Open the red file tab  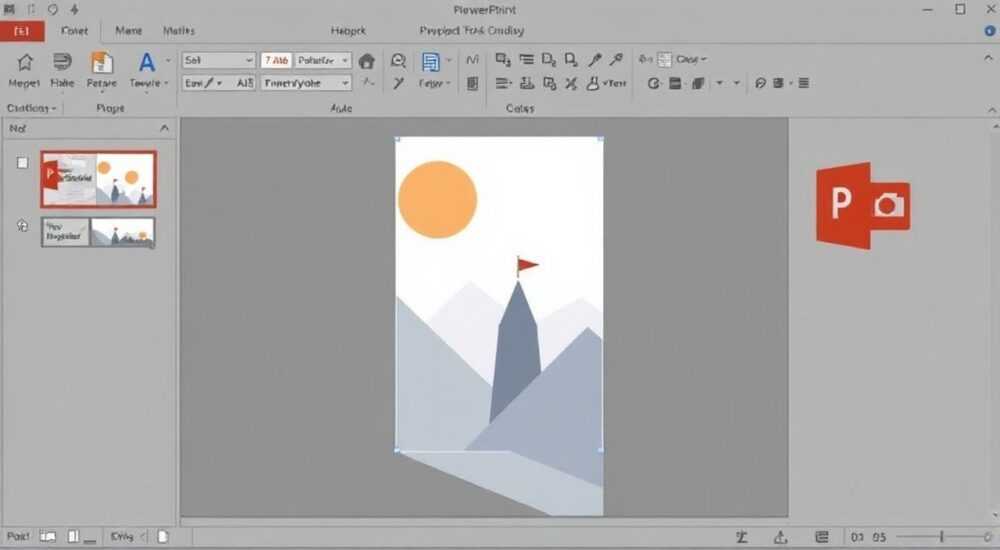(x=22, y=31)
